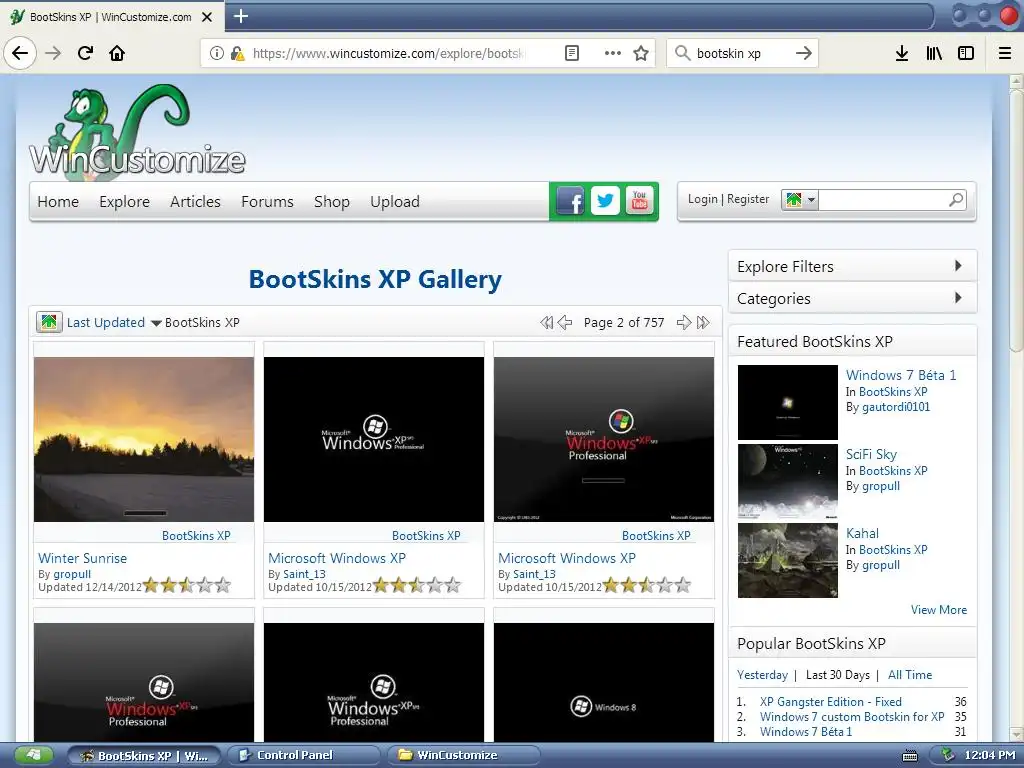The width and height of the screenshot is (1024, 768).
Task: Click the Winter Sunrise thumbnail
Action: pyautogui.click(x=144, y=439)
